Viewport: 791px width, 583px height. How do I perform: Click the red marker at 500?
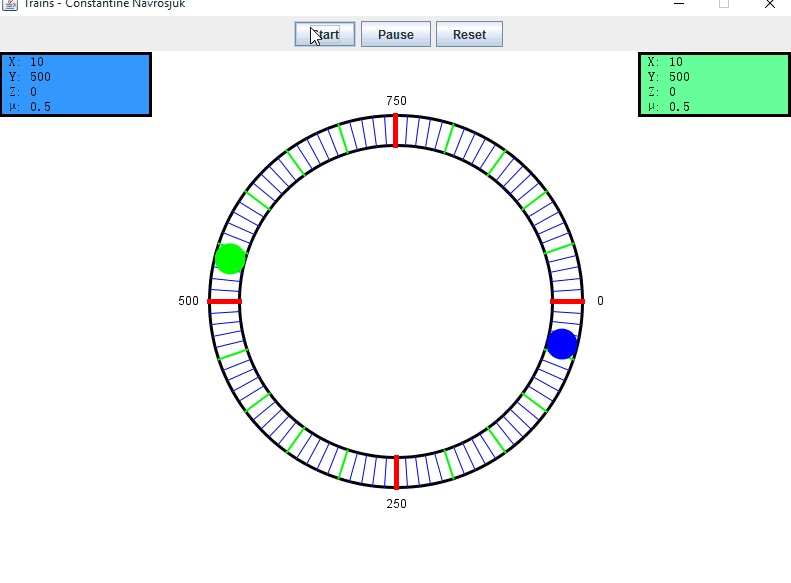224,301
